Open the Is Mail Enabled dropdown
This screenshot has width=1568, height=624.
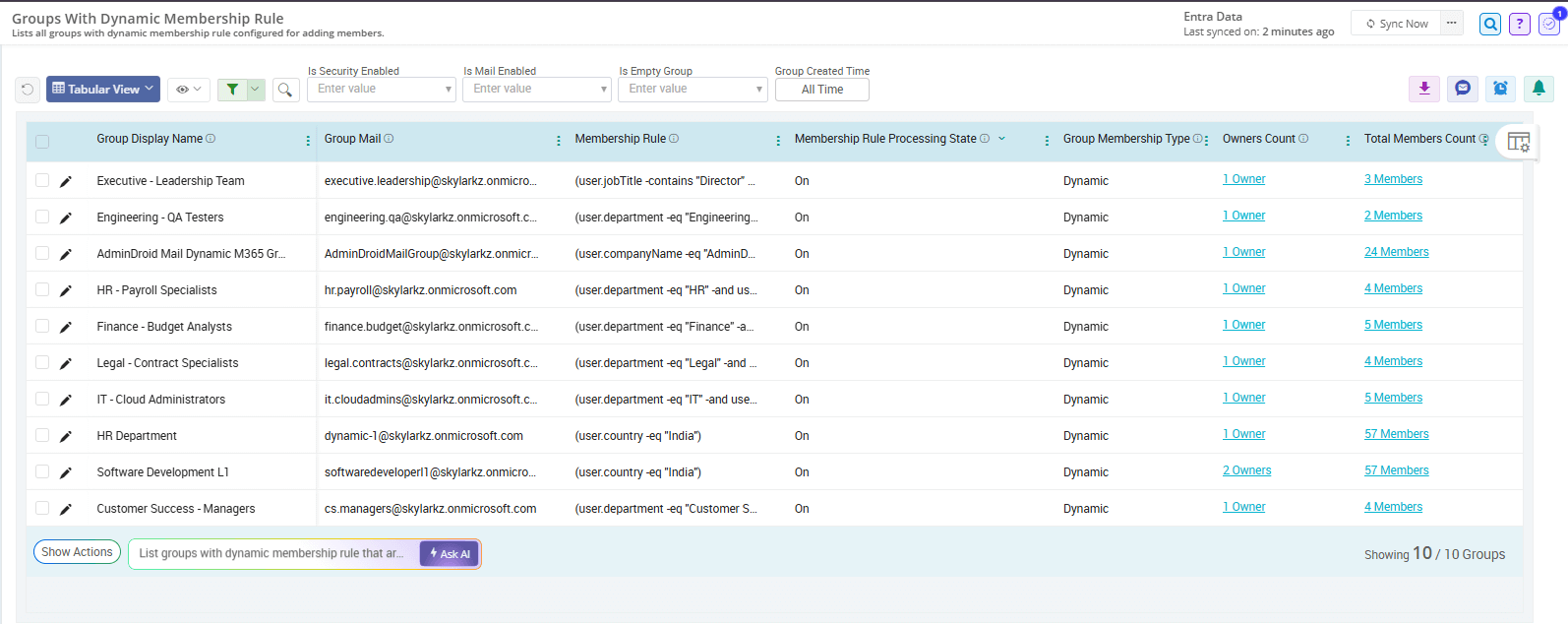537,89
